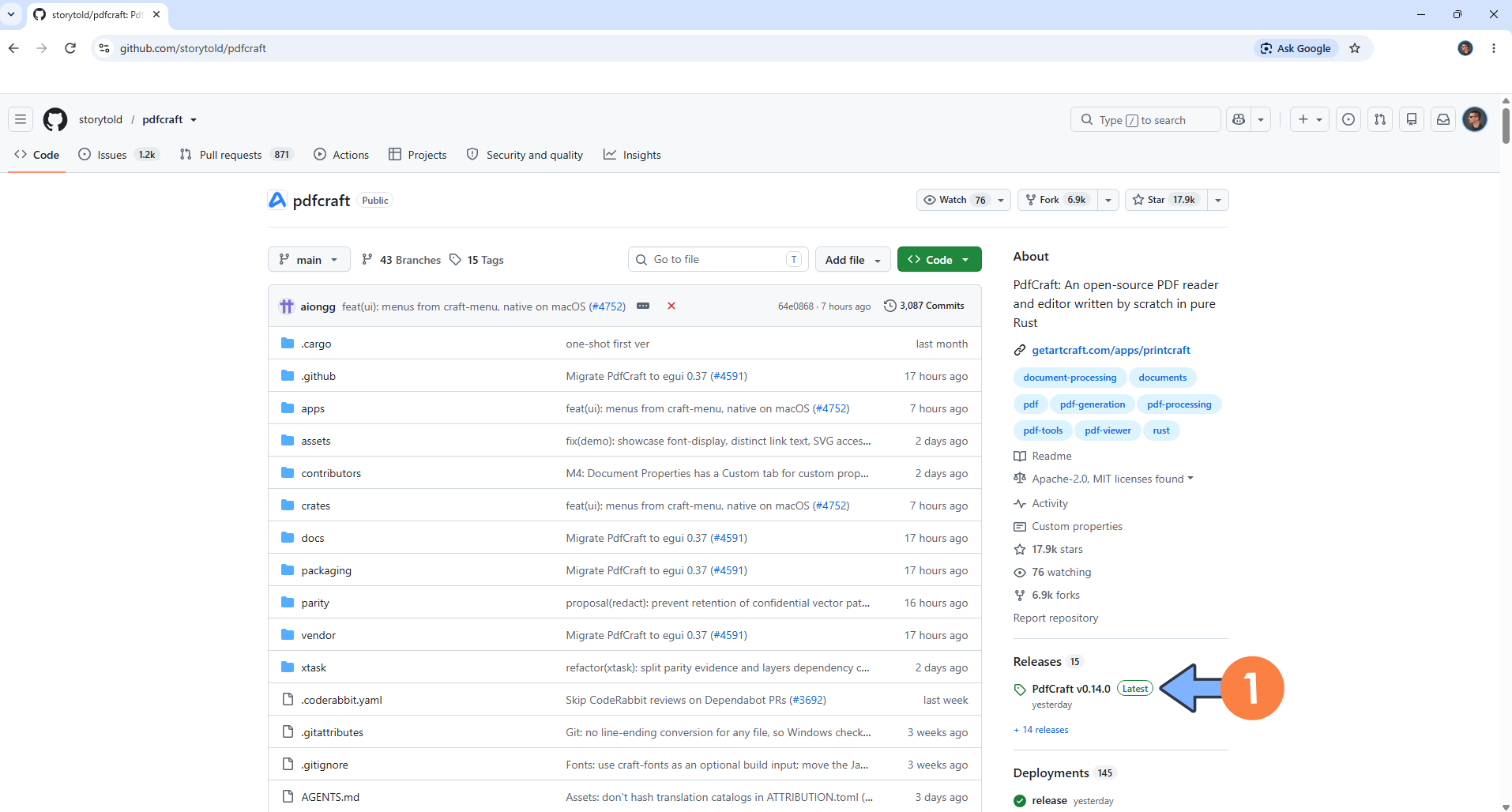Switch to the Issues tab

click(x=119, y=155)
